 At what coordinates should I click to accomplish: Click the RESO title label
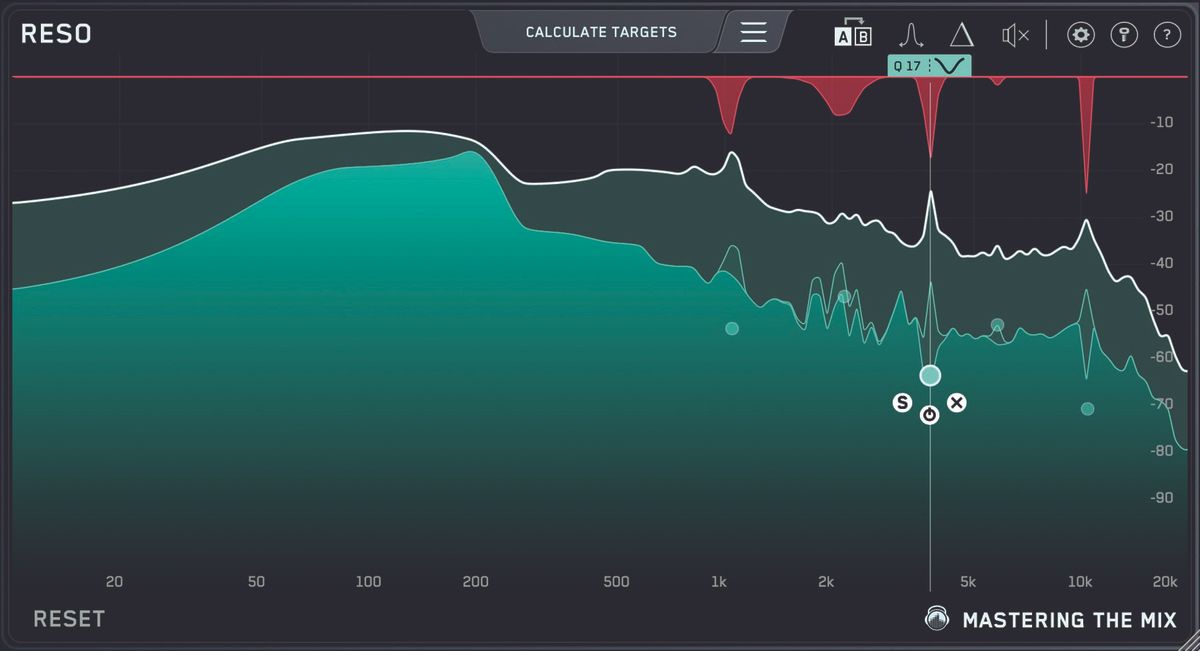tap(56, 32)
